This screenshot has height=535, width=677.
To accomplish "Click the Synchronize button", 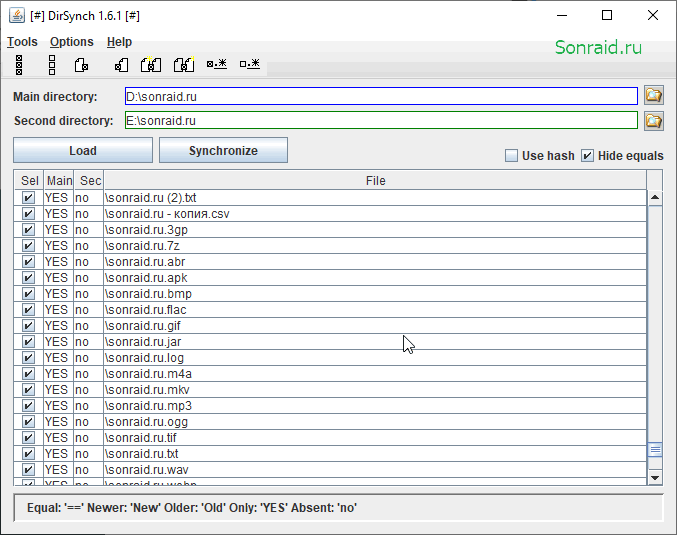I will pos(223,150).
